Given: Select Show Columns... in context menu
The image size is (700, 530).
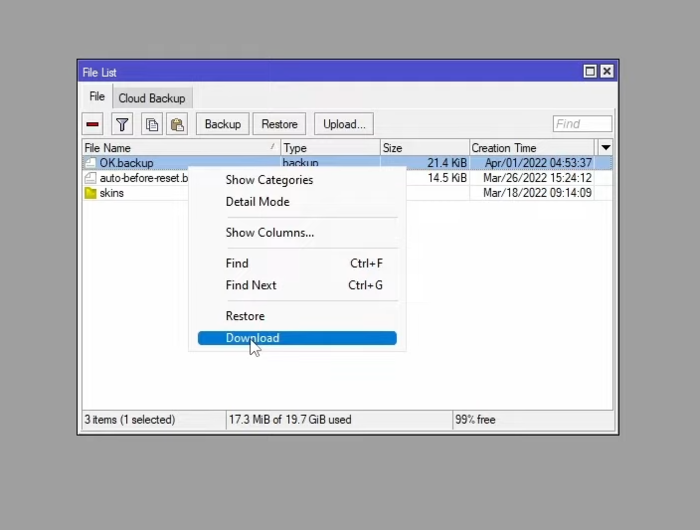Looking at the screenshot, I should pos(269,233).
